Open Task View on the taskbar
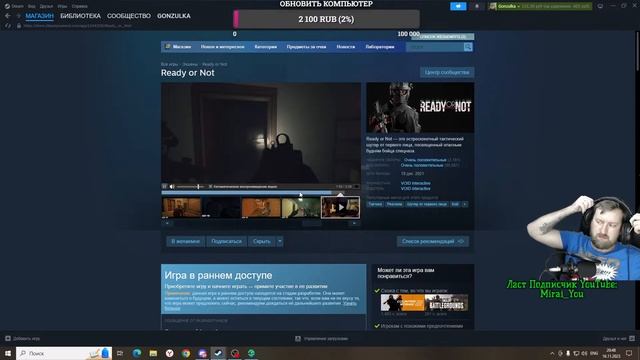640x360 pixels. (x=120, y=353)
